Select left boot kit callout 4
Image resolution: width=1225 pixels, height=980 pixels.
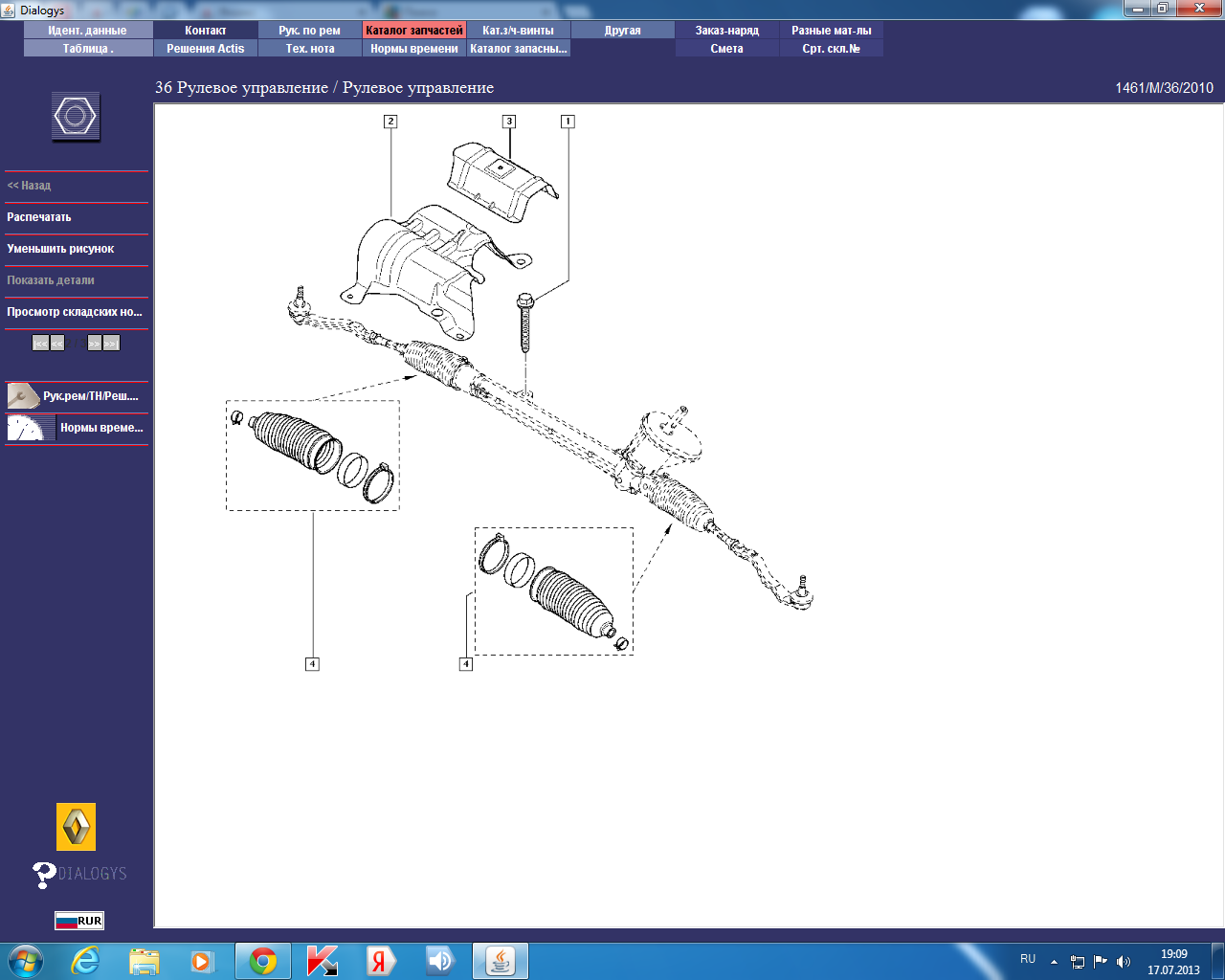click(312, 664)
